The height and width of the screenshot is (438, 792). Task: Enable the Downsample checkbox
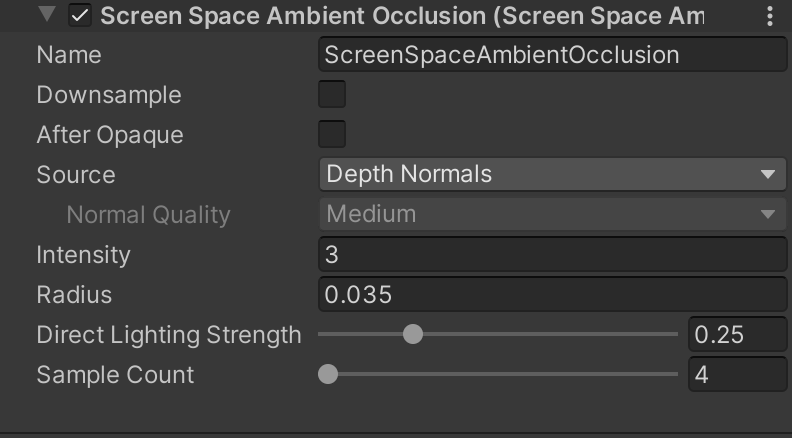click(332, 95)
